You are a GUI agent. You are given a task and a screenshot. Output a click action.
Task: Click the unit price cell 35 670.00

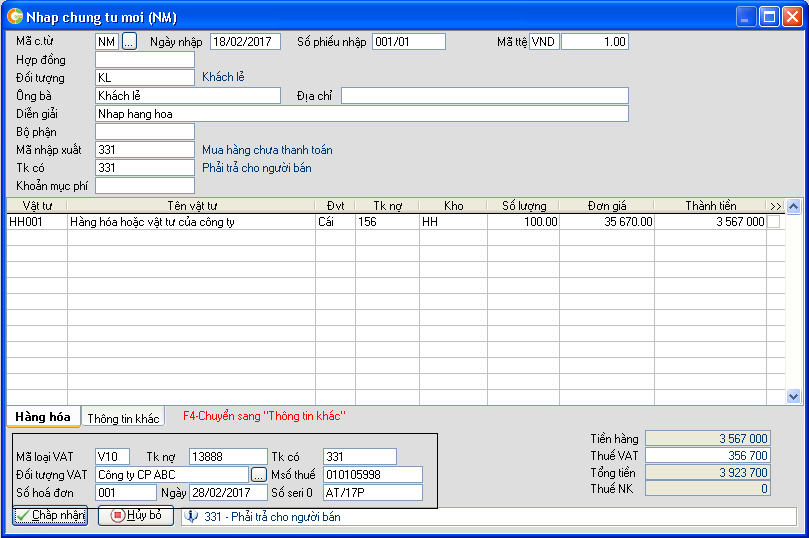click(x=607, y=222)
